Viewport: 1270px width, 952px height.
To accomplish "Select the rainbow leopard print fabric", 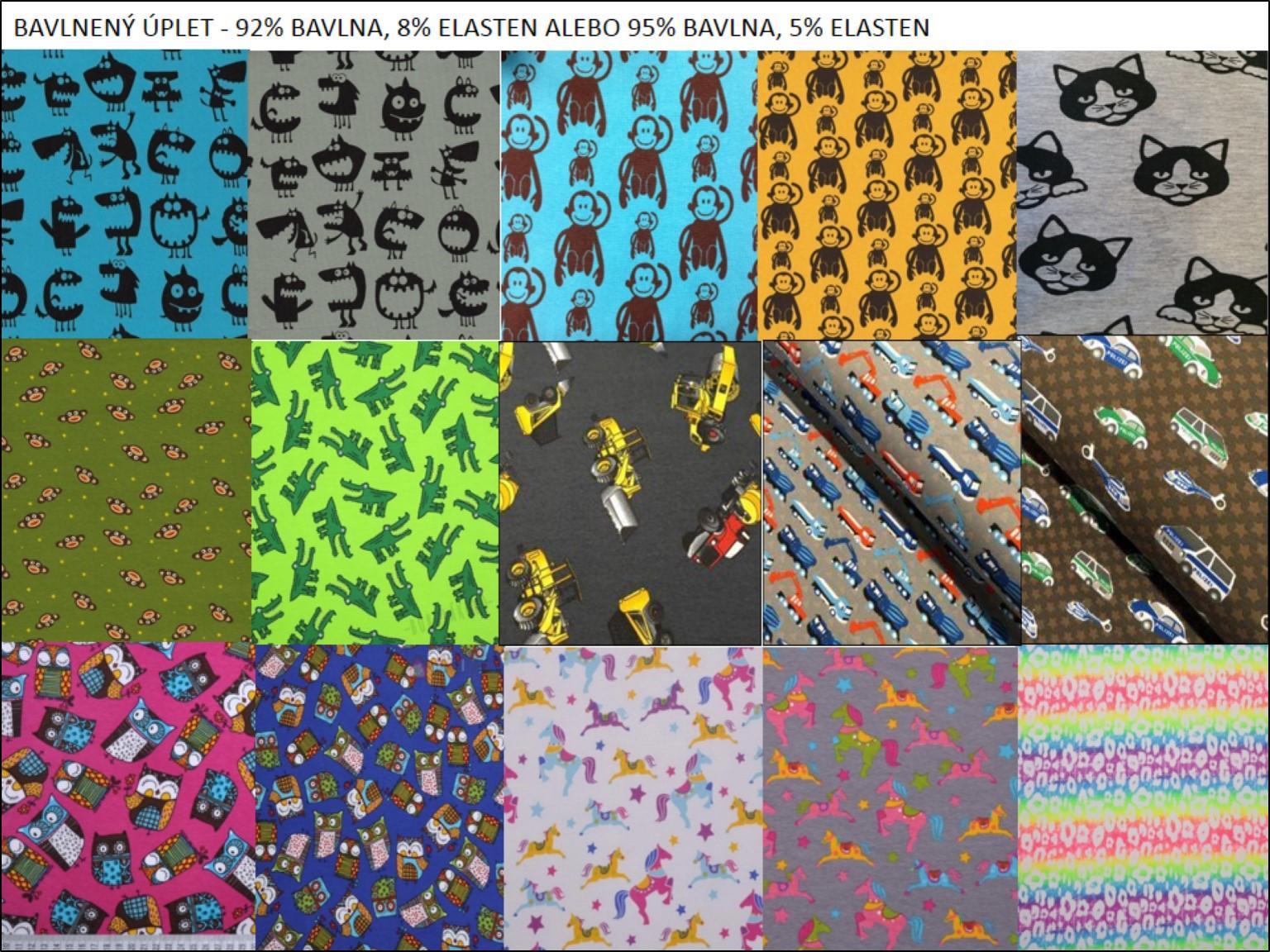I will point(1143,797).
